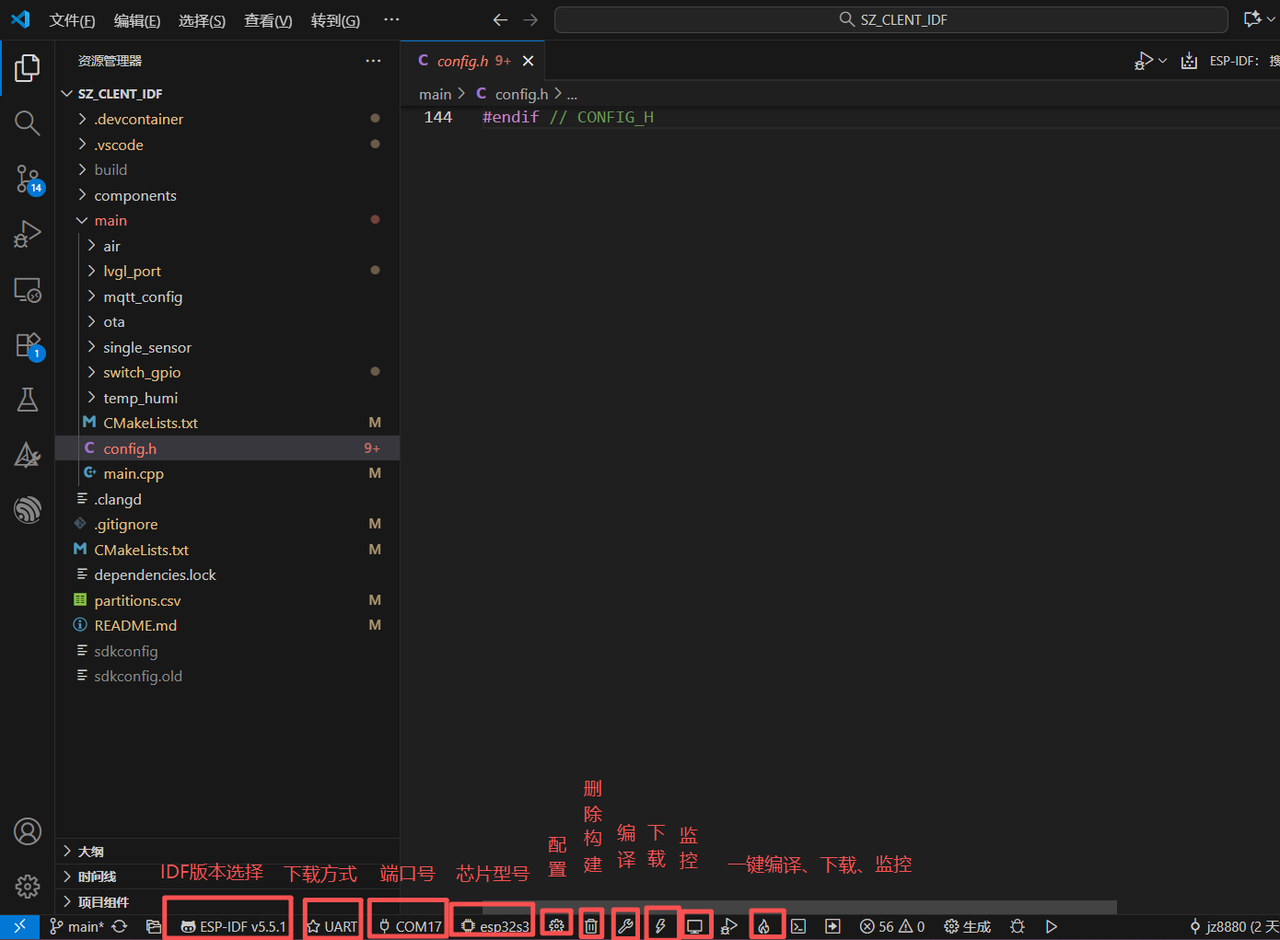
Task: Select the esp32s3 chip target in status bar
Action: 495,926
